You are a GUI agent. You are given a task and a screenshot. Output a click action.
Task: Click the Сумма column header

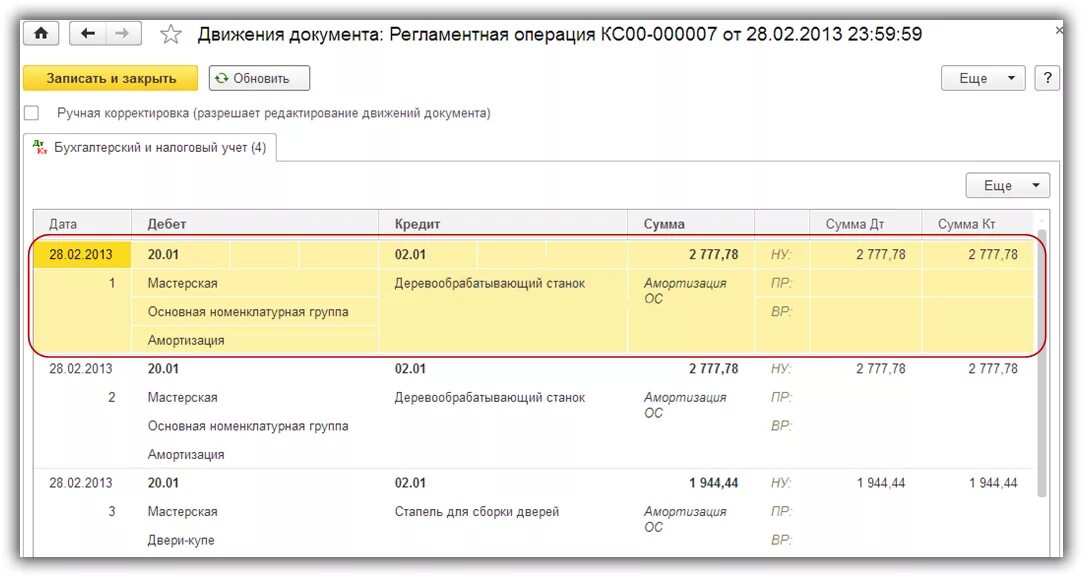click(664, 224)
